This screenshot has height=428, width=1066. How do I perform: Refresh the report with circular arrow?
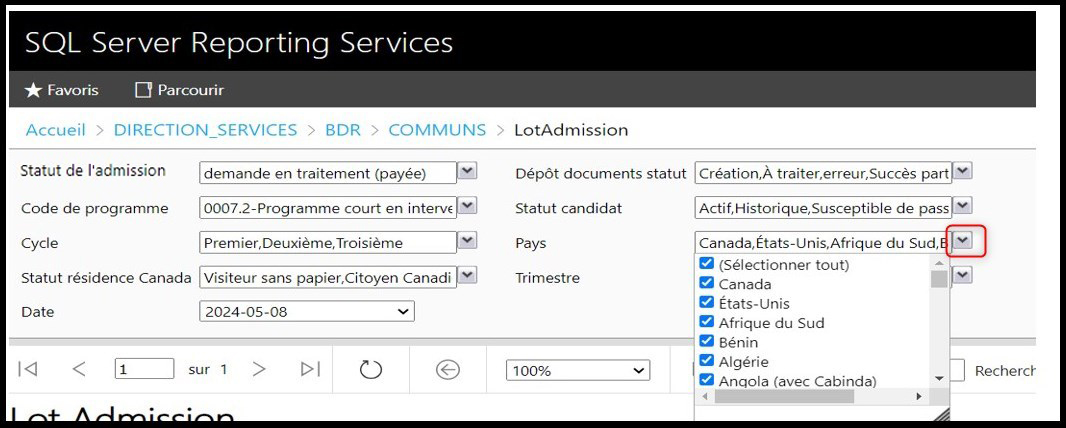point(371,369)
